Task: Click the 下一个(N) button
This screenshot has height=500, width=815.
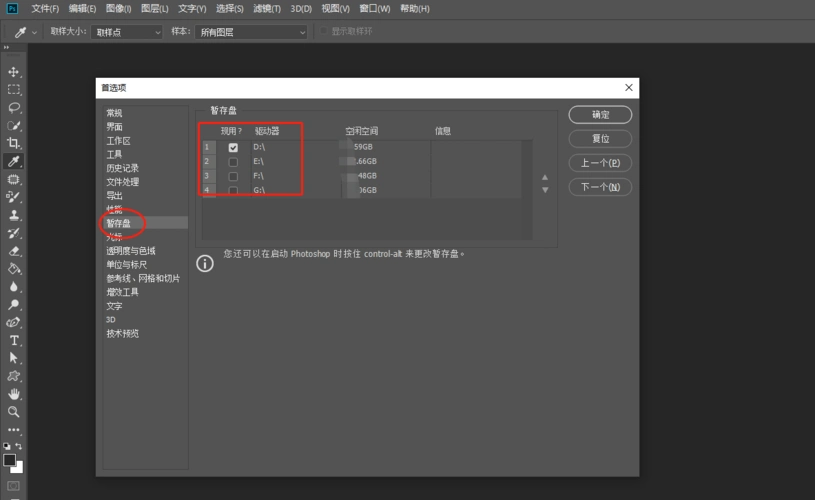Action: click(600, 187)
